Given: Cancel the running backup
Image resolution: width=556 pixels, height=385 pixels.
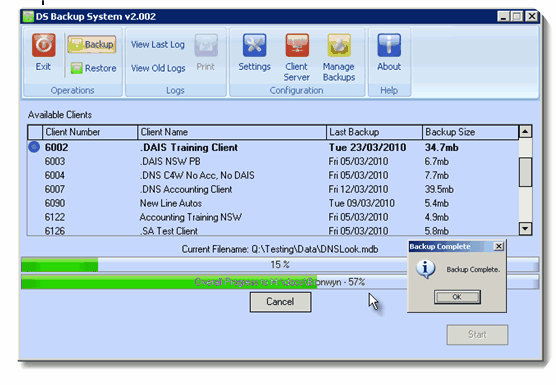Looking at the screenshot, I should (280, 302).
